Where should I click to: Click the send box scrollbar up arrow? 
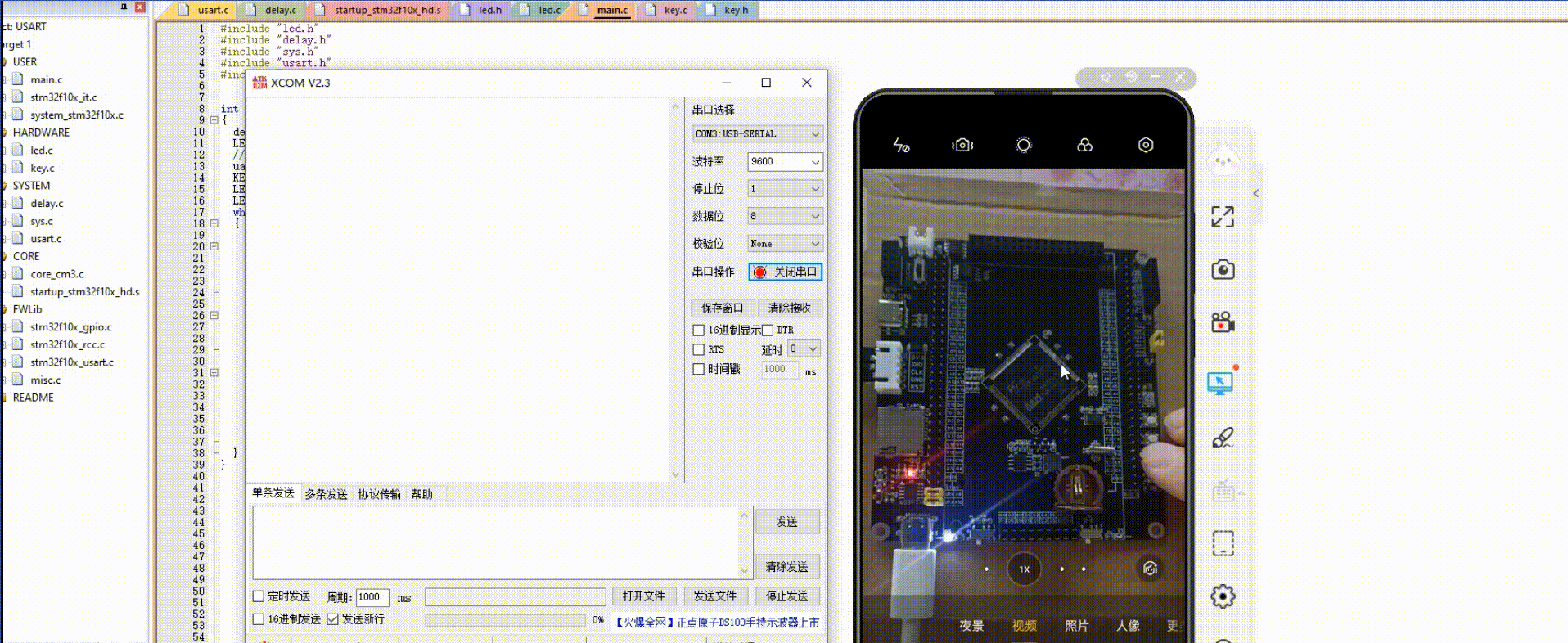click(x=744, y=515)
